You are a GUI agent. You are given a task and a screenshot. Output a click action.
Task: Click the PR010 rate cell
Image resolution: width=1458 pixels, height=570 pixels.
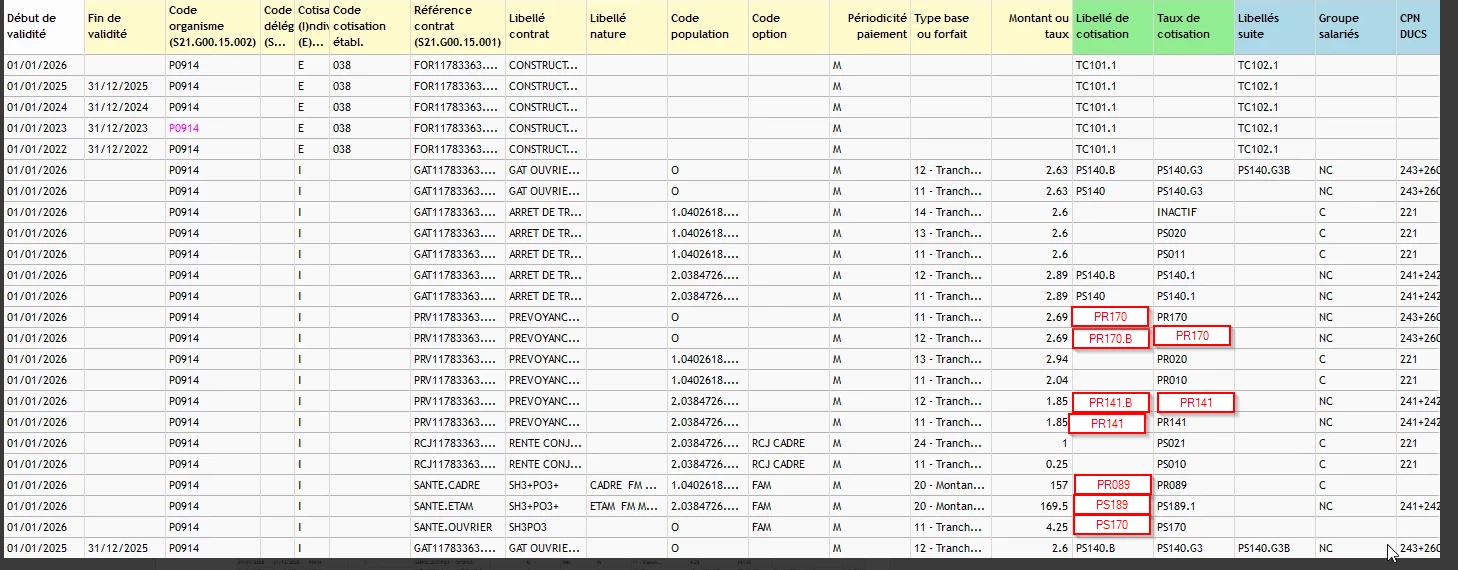[1193, 380]
